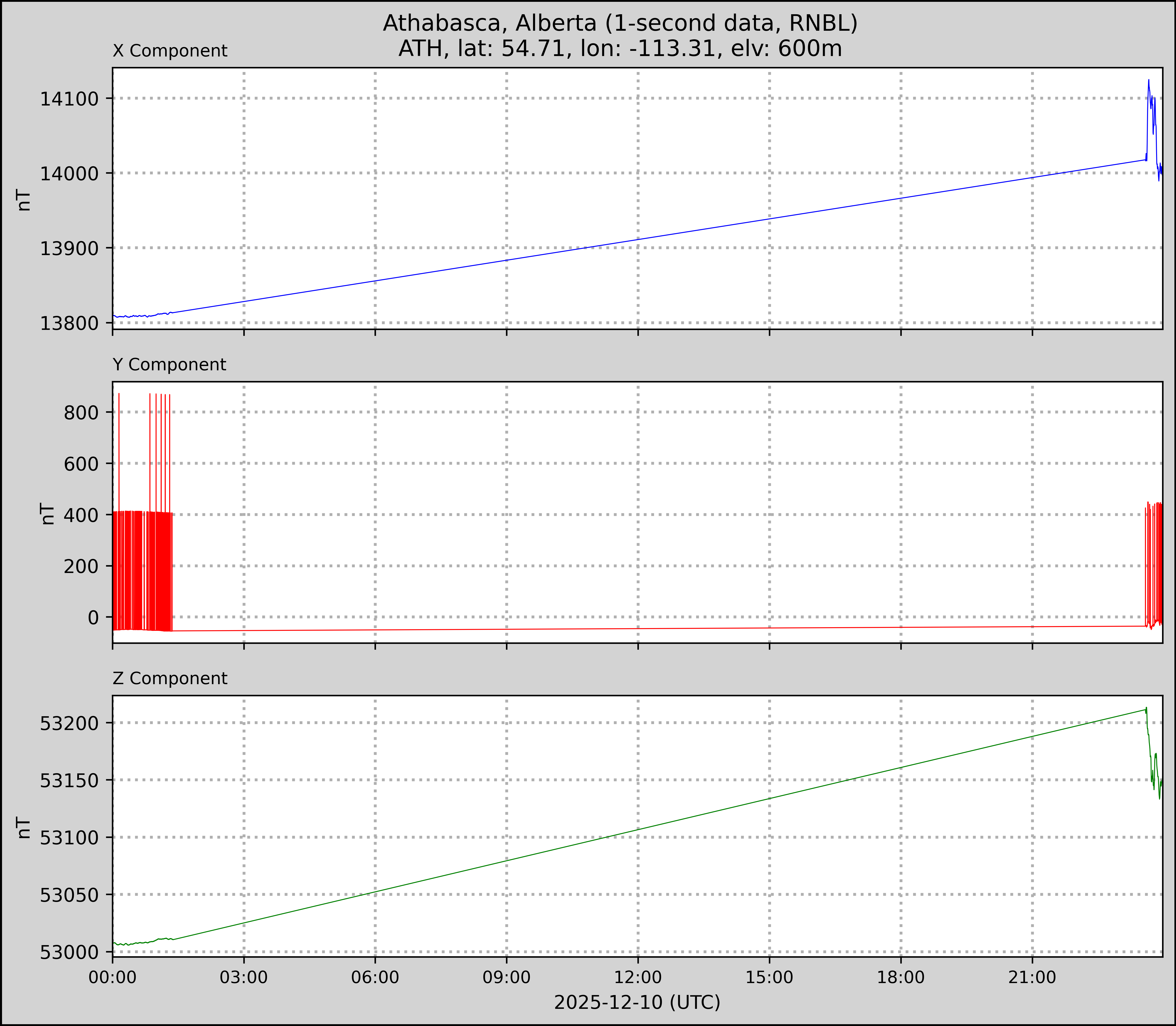1176x1026 pixels.
Task: Click the 400 tick label in the Y plot
Action: click(81, 515)
